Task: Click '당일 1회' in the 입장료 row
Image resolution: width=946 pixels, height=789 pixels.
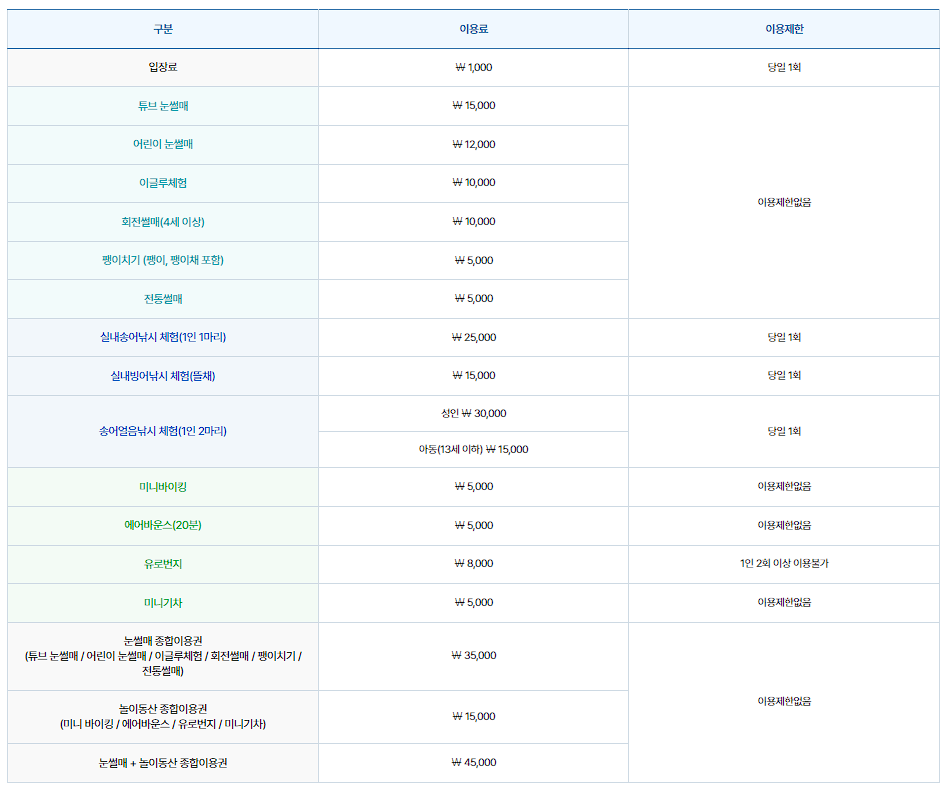Action: [x=784, y=67]
